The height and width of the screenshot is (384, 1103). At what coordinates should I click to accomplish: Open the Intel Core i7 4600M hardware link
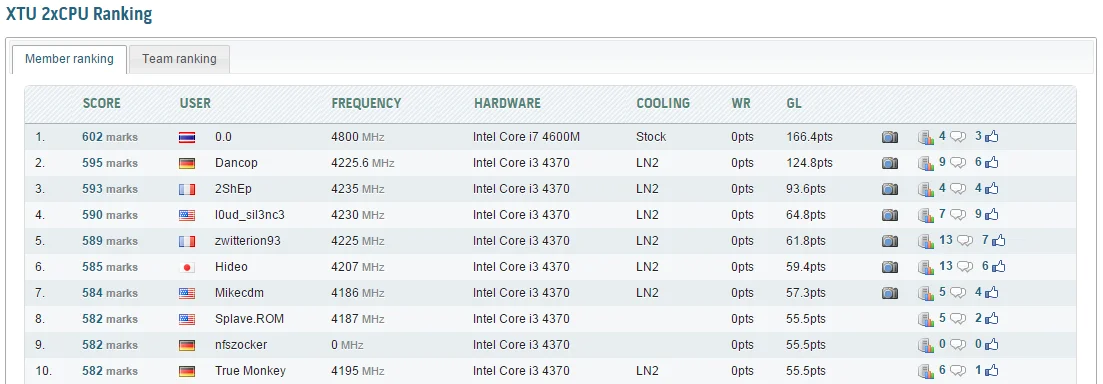pos(527,137)
